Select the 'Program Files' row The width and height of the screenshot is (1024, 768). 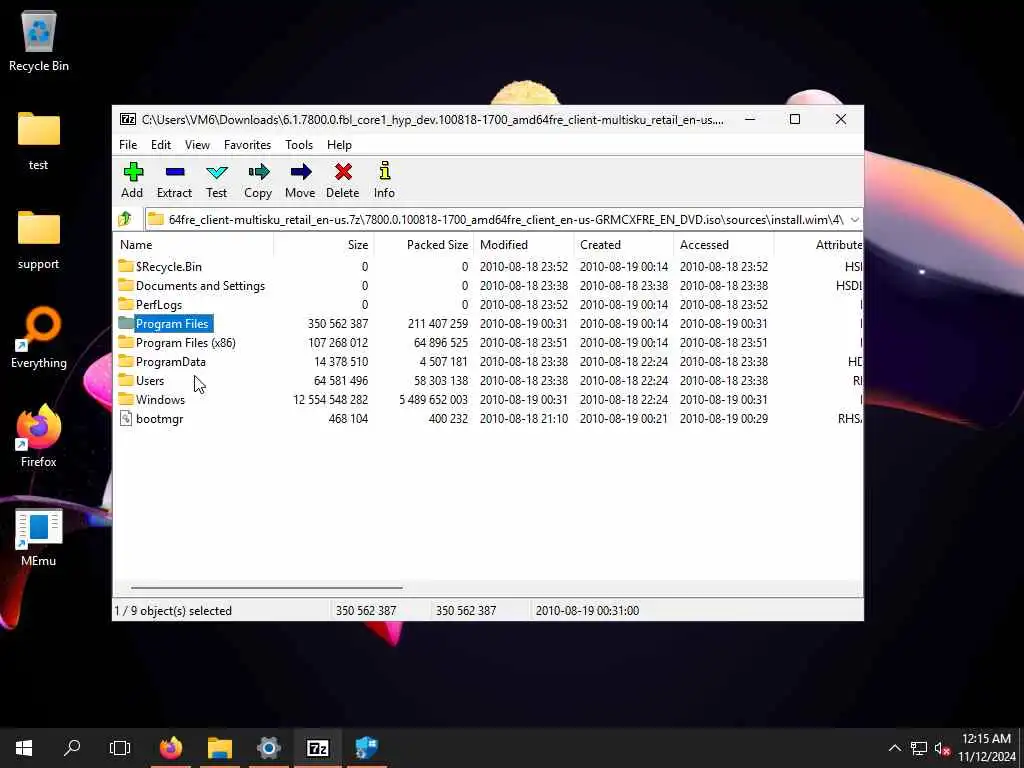[488, 323]
